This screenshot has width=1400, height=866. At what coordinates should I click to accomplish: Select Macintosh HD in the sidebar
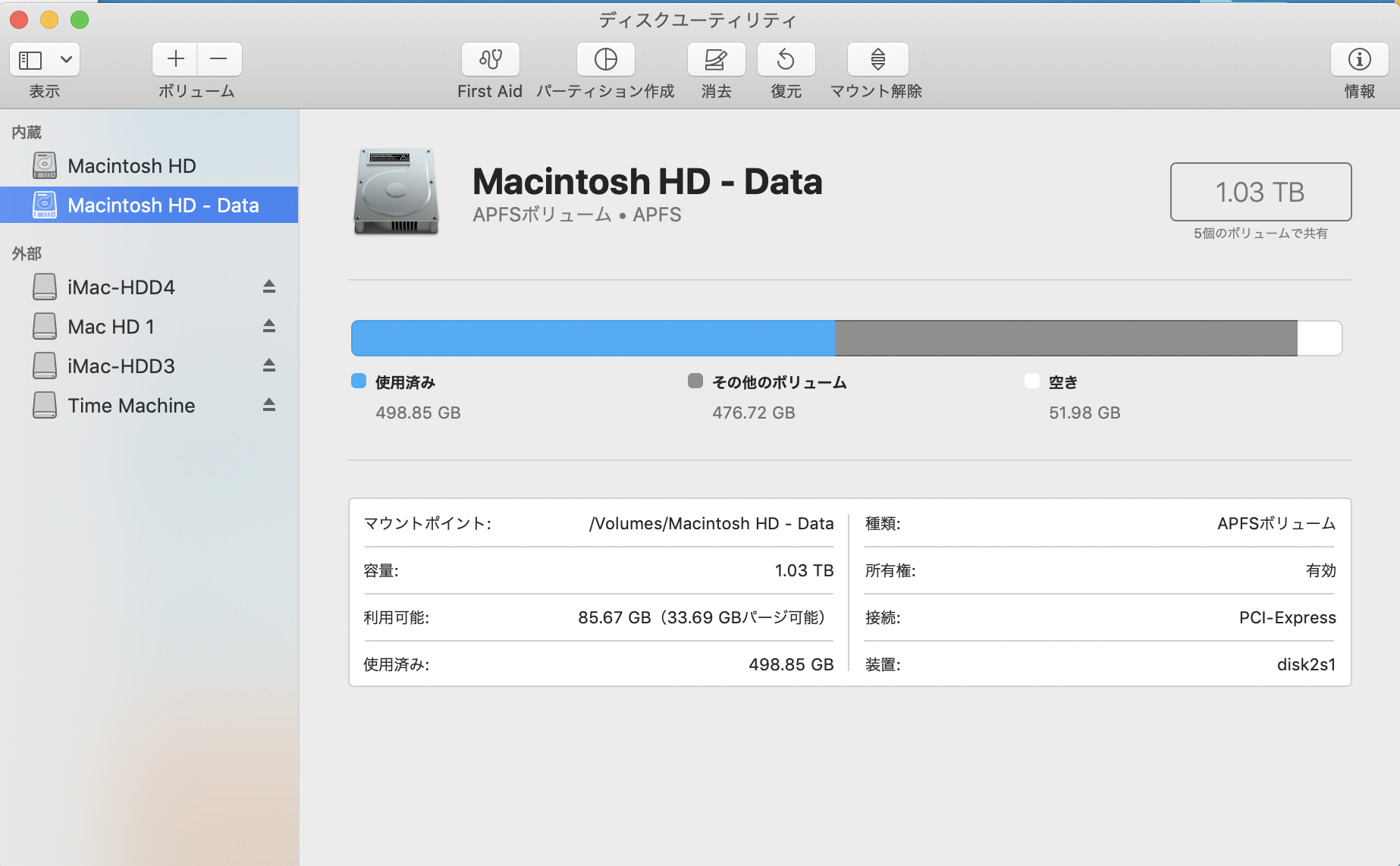(131, 166)
